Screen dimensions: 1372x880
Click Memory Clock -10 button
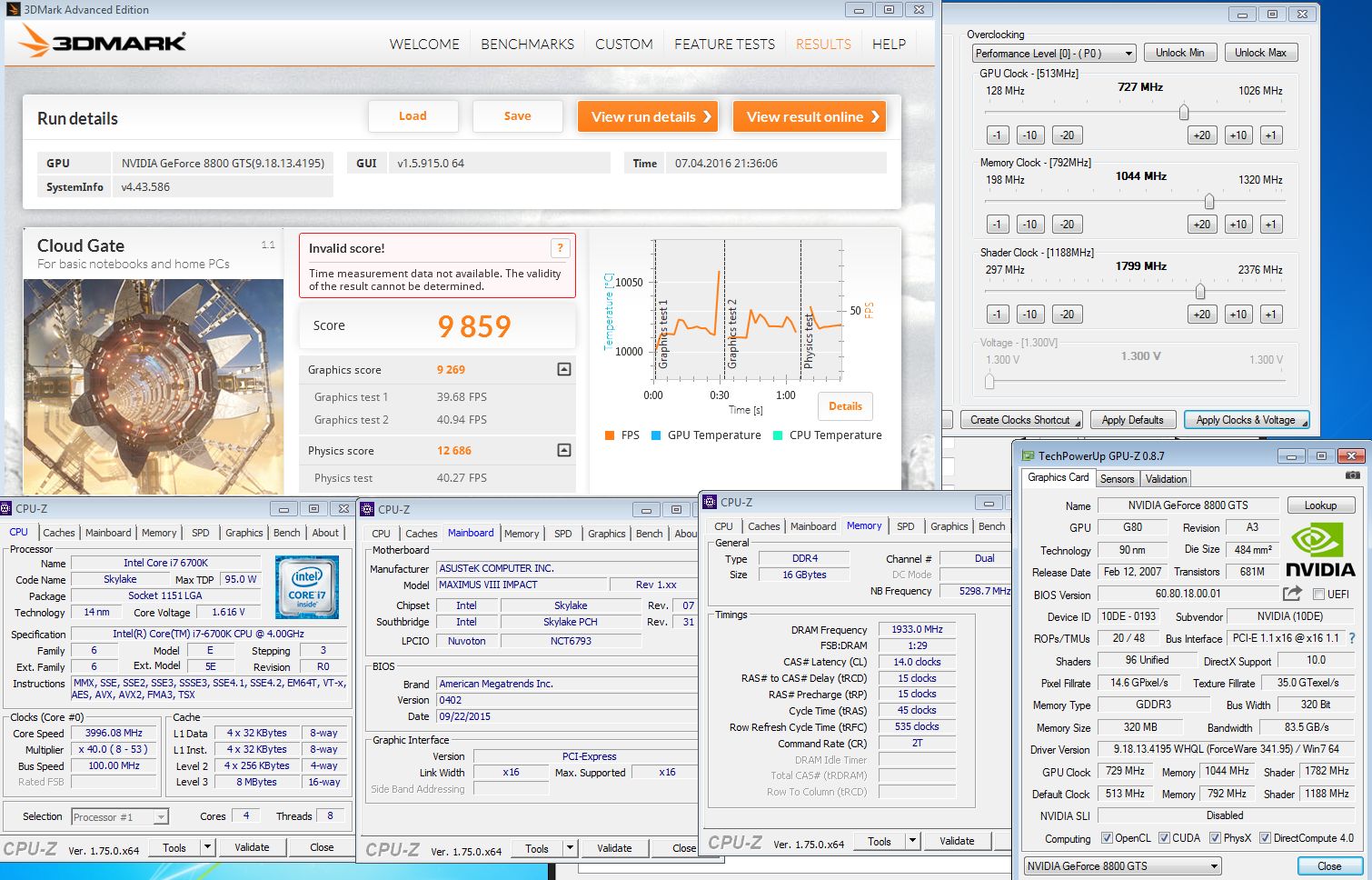[x=1029, y=225]
